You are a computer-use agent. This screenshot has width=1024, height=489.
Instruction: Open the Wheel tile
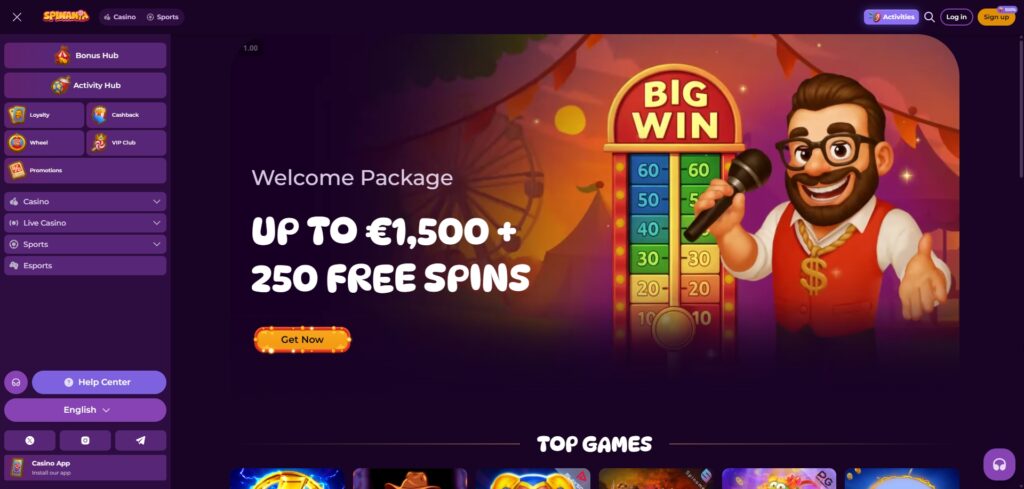[44, 142]
